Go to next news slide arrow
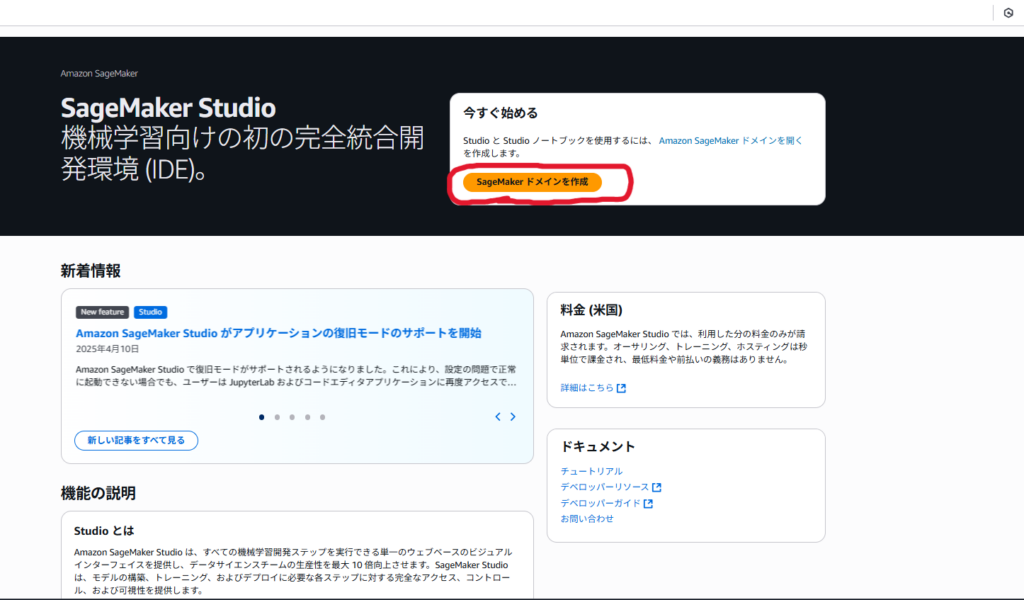The image size is (1024, 600). [513, 417]
